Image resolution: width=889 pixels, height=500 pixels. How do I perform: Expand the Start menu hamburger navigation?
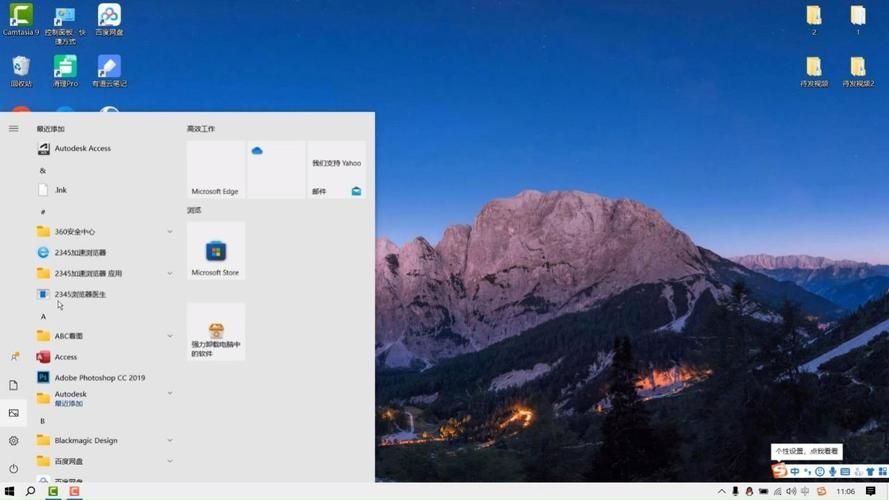pos(14,129)
